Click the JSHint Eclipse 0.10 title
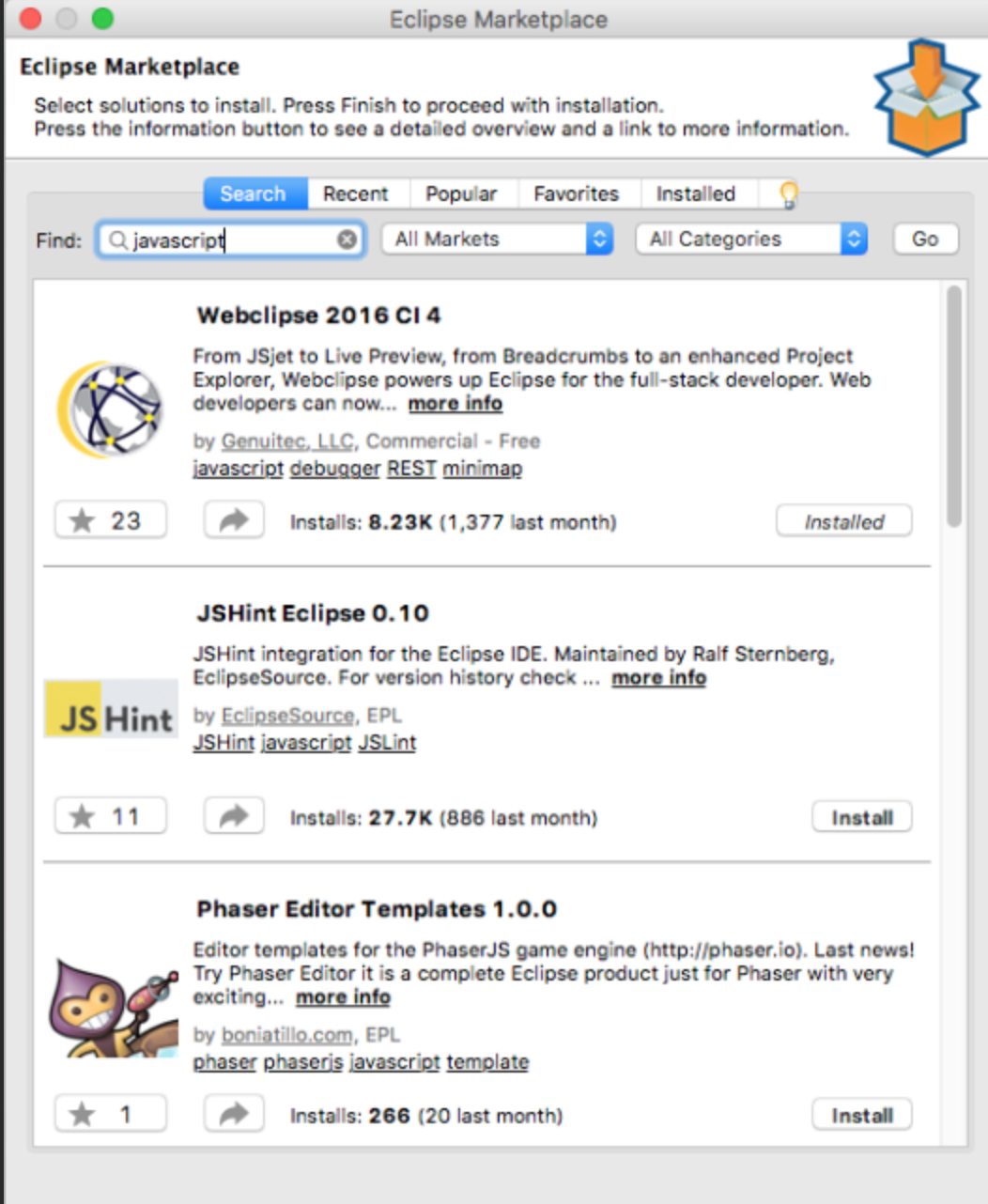Viewport: 988px width, 1204px height. (x=313, y=613)
